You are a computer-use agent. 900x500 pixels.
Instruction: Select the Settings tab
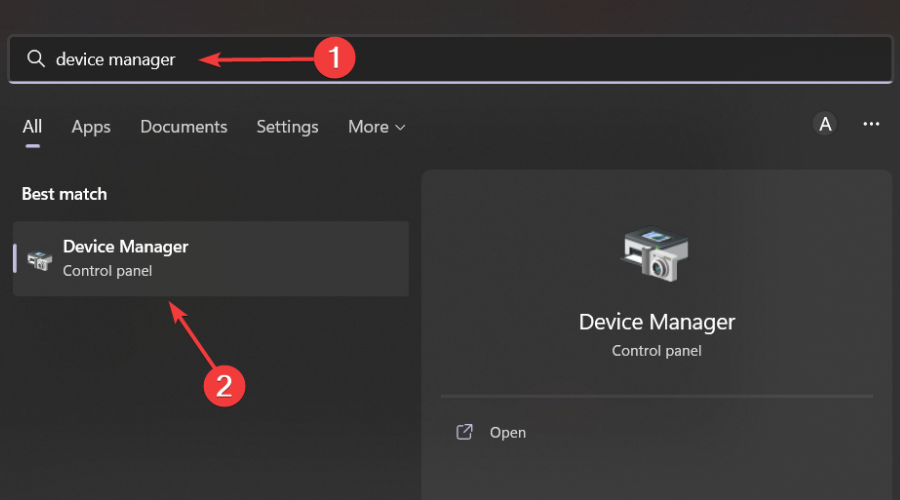pyautogui.click(x=287, y=127)
